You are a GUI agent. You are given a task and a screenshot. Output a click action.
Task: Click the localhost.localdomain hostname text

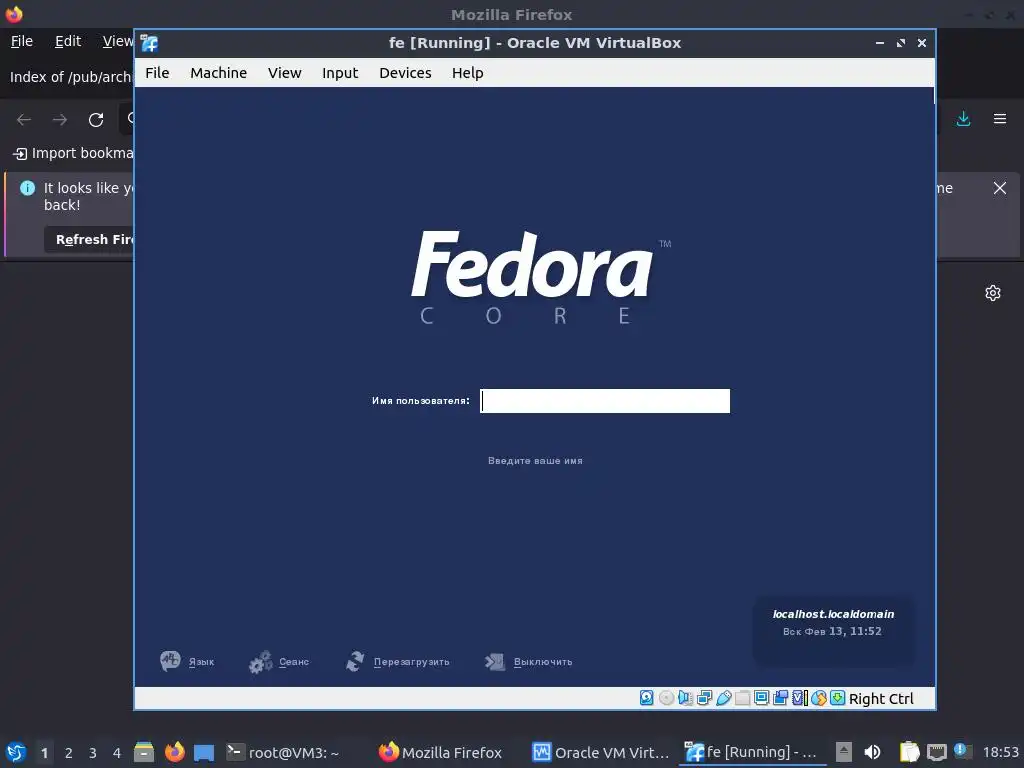coord(833,615)
